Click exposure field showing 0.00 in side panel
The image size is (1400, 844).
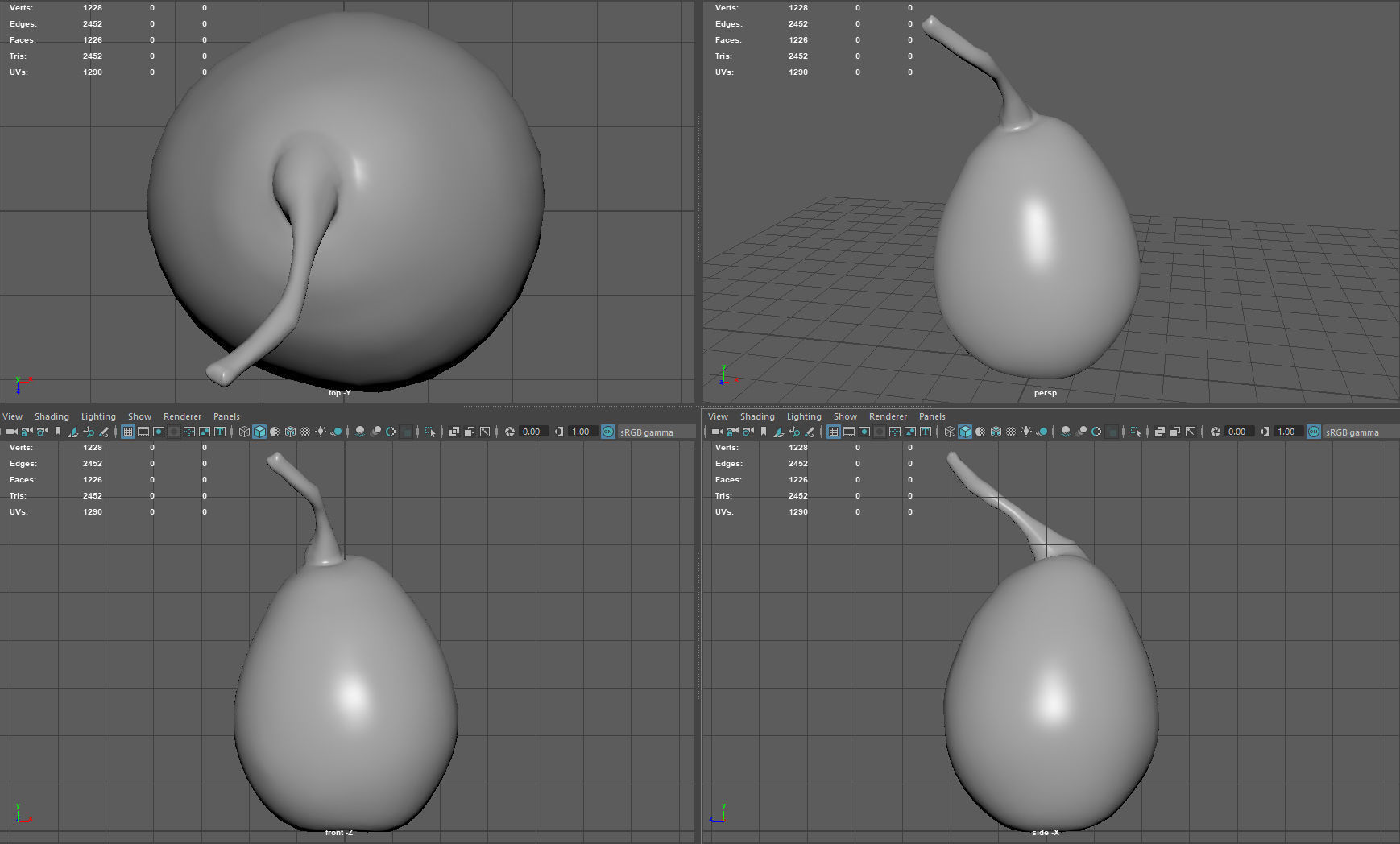pos(1240,432)
